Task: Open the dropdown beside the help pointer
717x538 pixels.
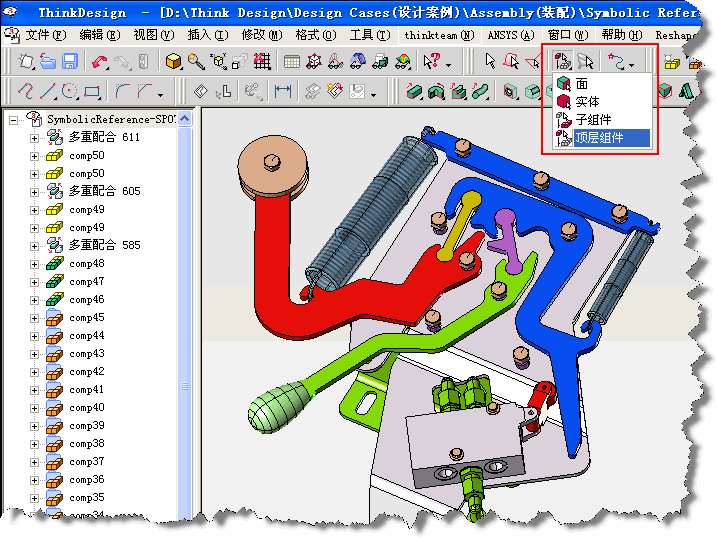Action: point(449,65)
